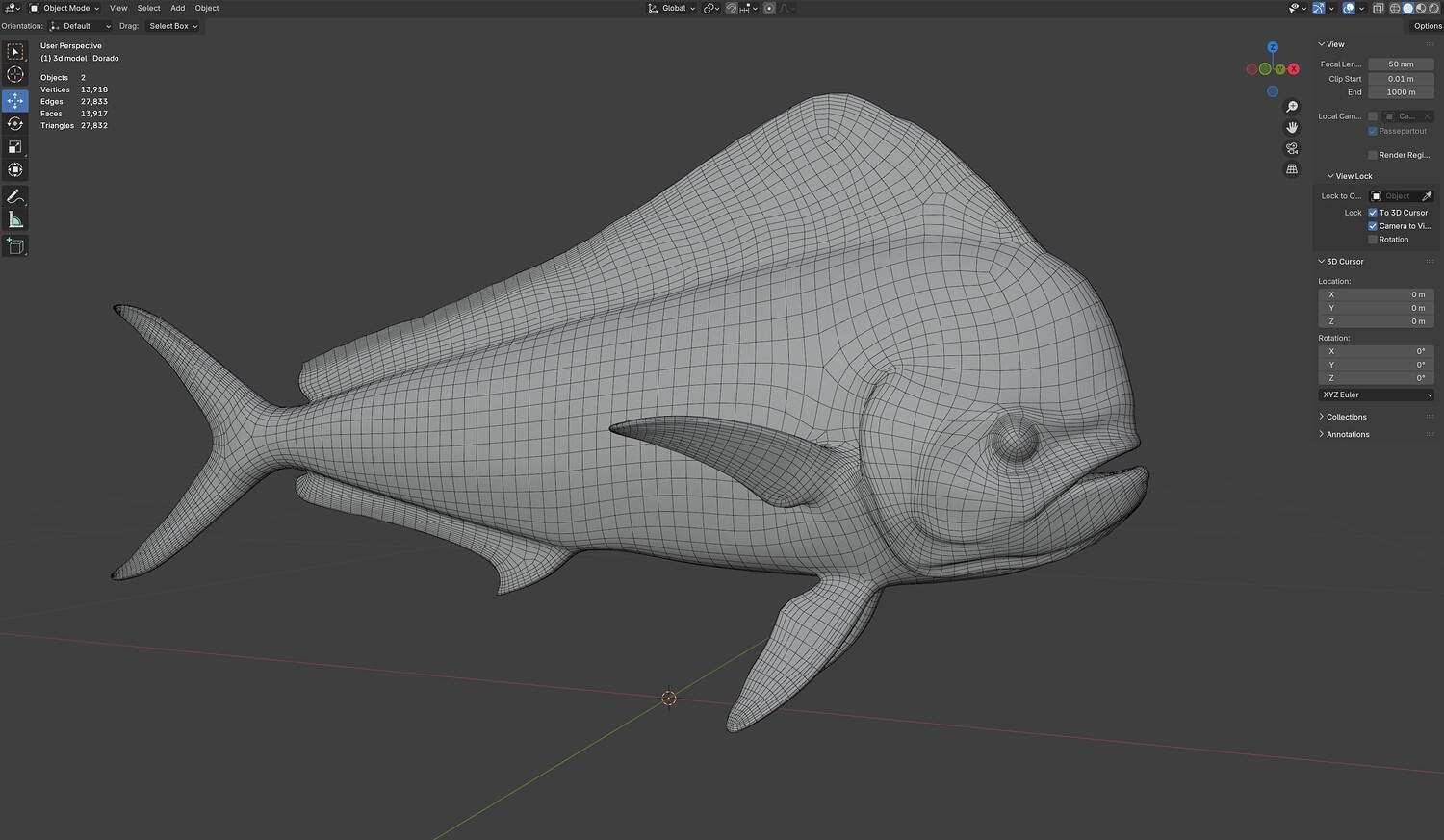Expand the Collections panel
The width and height of the screenshot is (1444, 840).
(1346, 417)
